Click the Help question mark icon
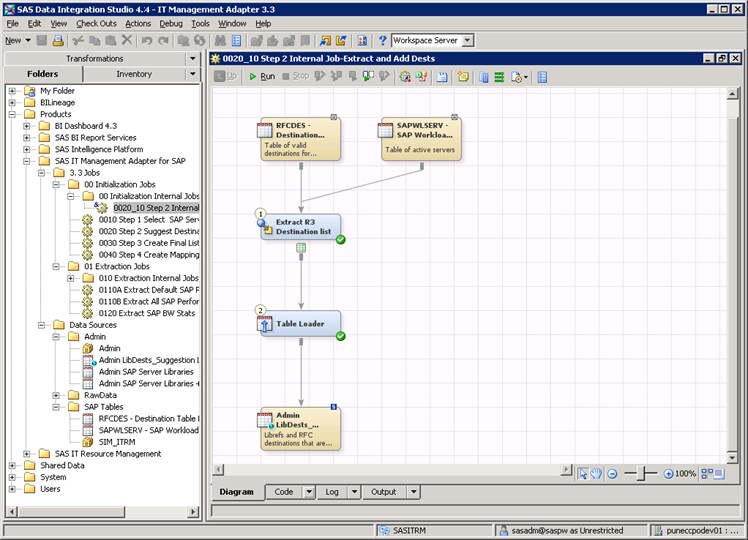 click(x=382, y=41)
